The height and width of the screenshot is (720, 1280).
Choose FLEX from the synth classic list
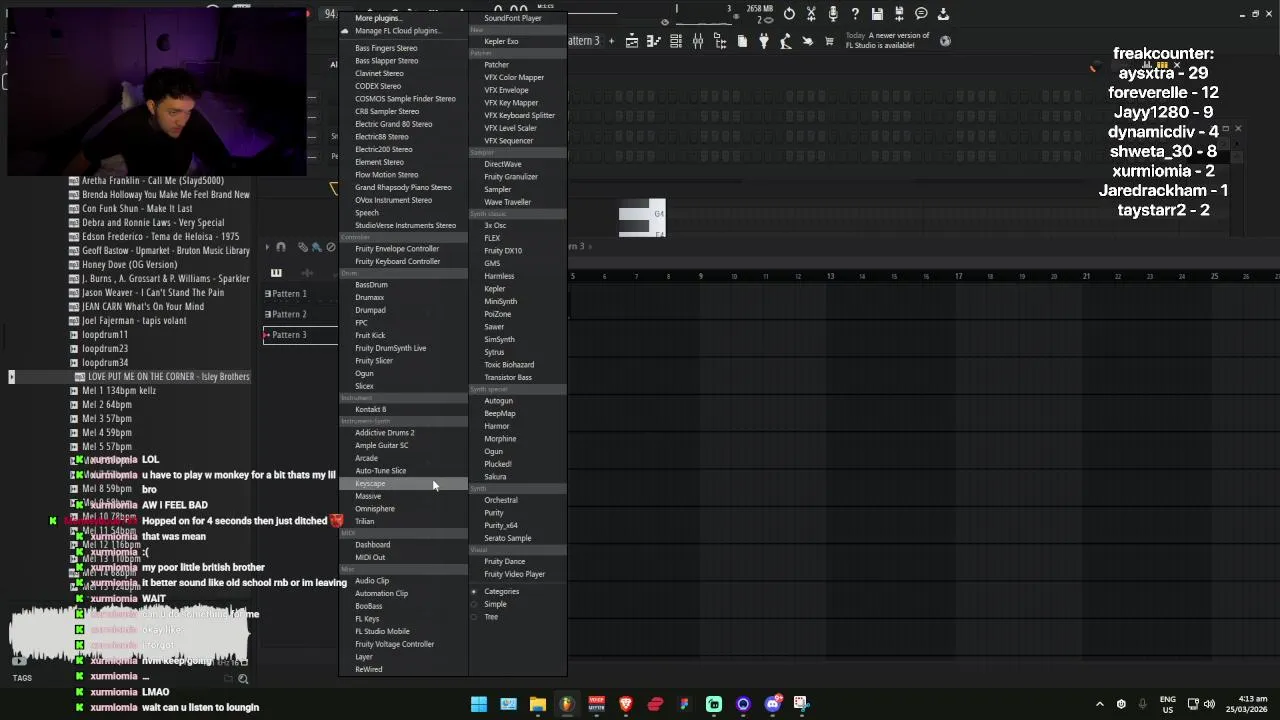pos(492,238)
